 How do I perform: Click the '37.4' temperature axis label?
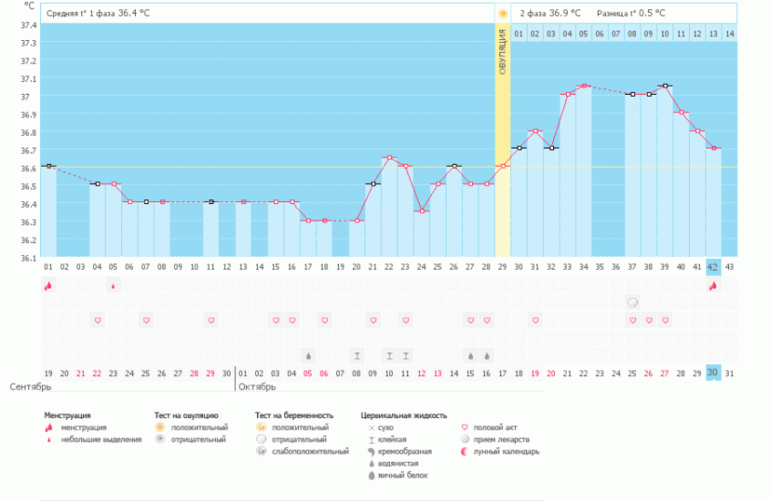28,25
